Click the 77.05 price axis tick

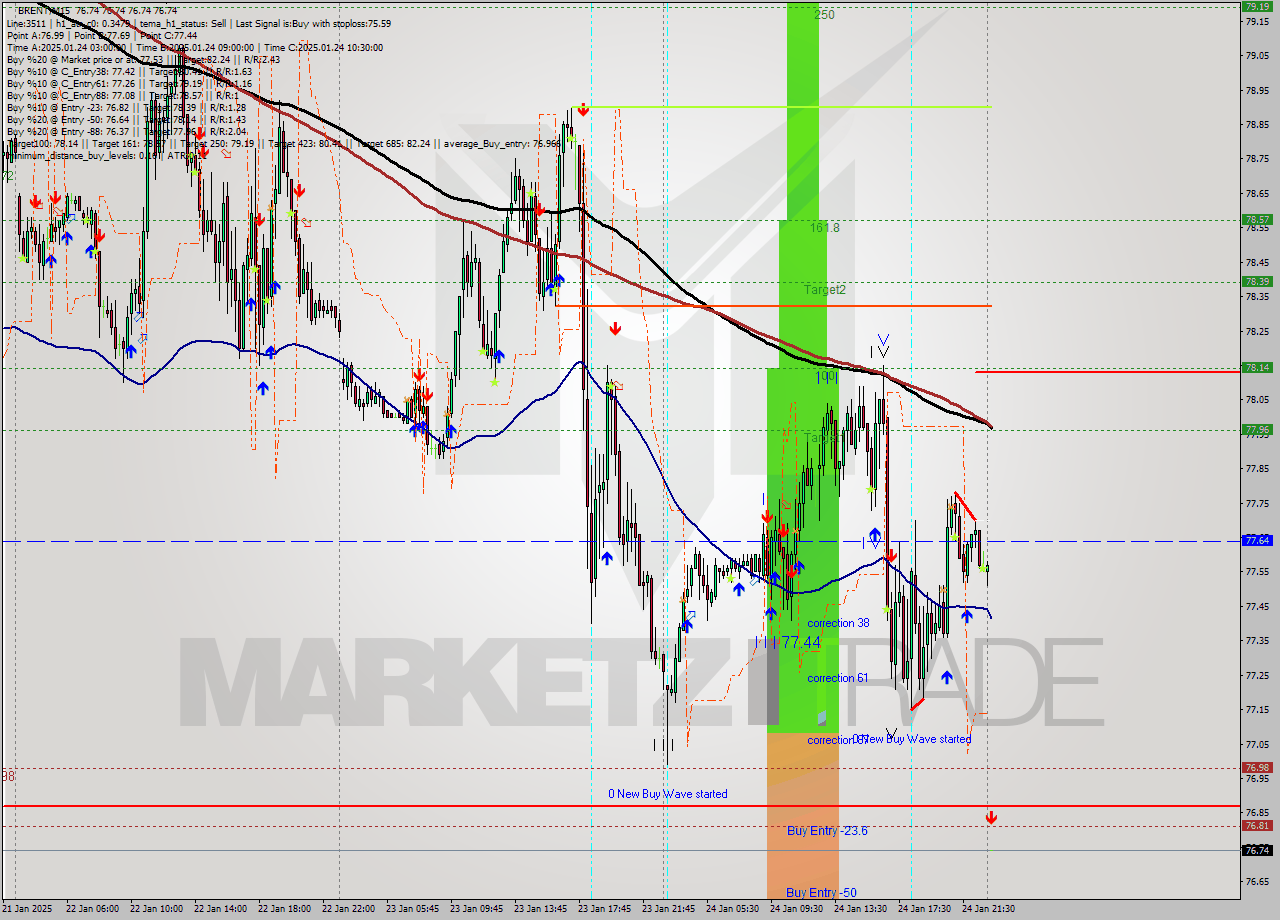(1256, 743)
